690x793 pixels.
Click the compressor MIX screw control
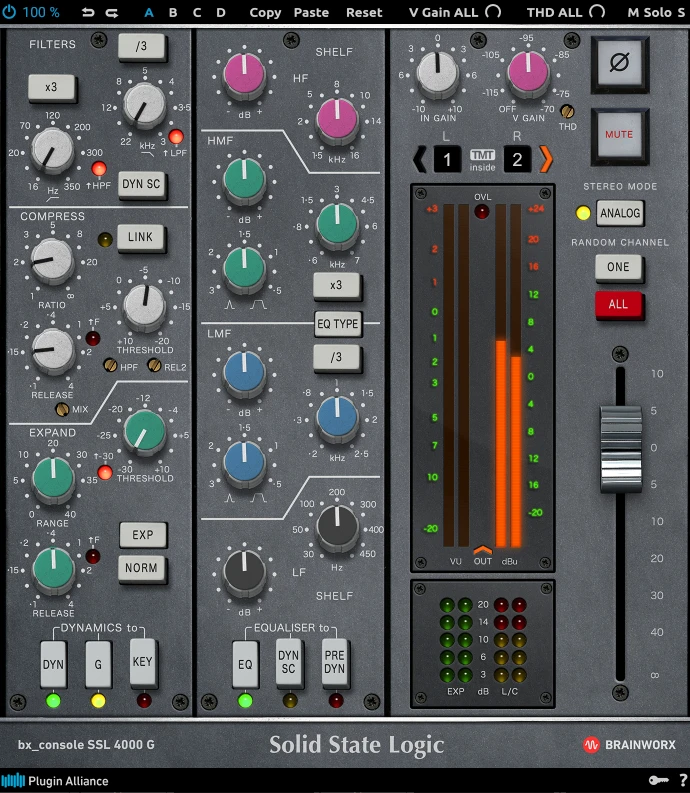62,409
